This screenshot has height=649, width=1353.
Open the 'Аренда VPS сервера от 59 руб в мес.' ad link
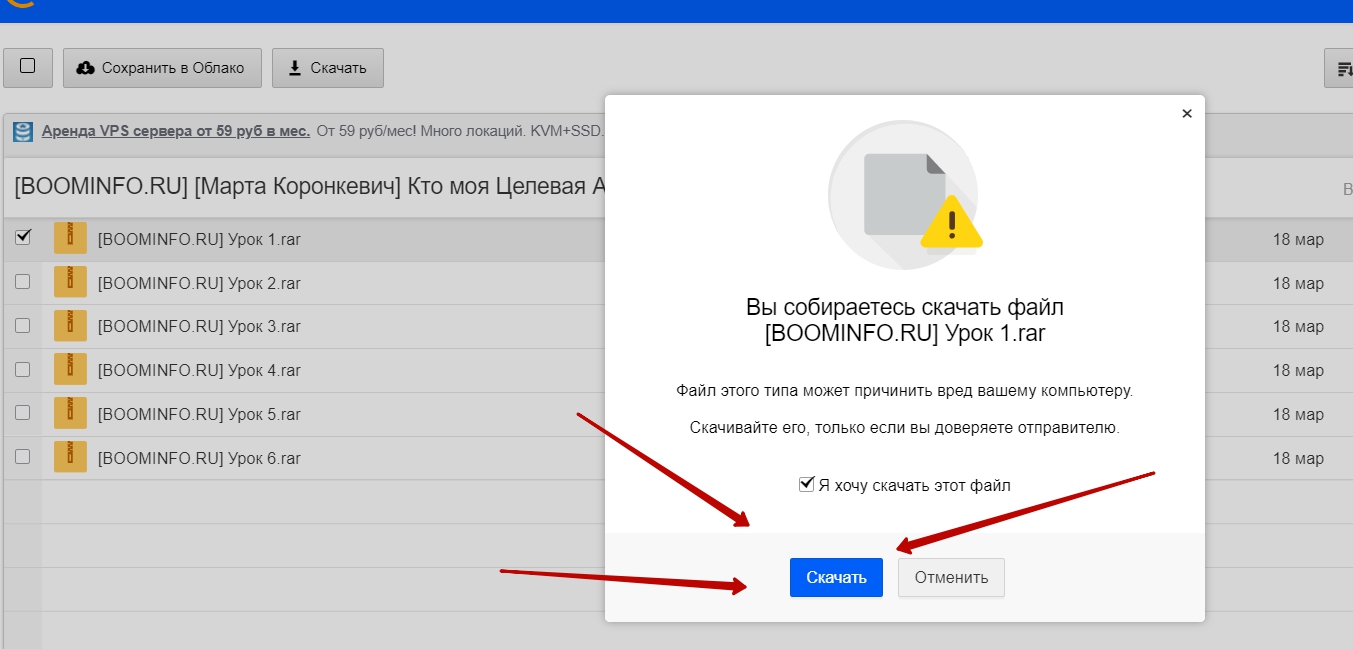click(176, 131)
